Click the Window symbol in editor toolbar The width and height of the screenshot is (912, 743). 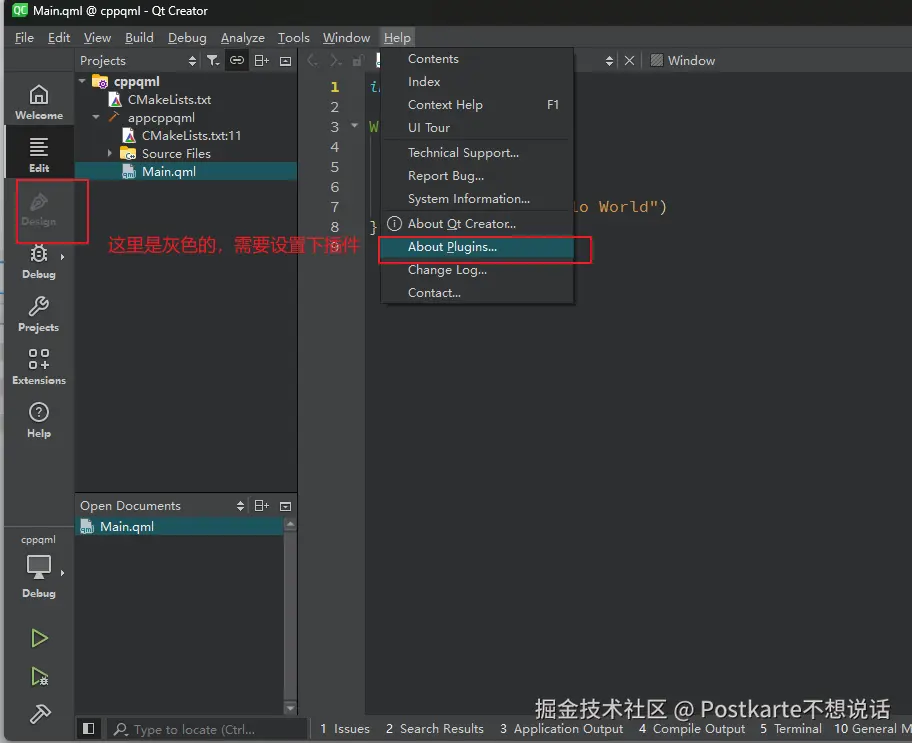[683, 61]
